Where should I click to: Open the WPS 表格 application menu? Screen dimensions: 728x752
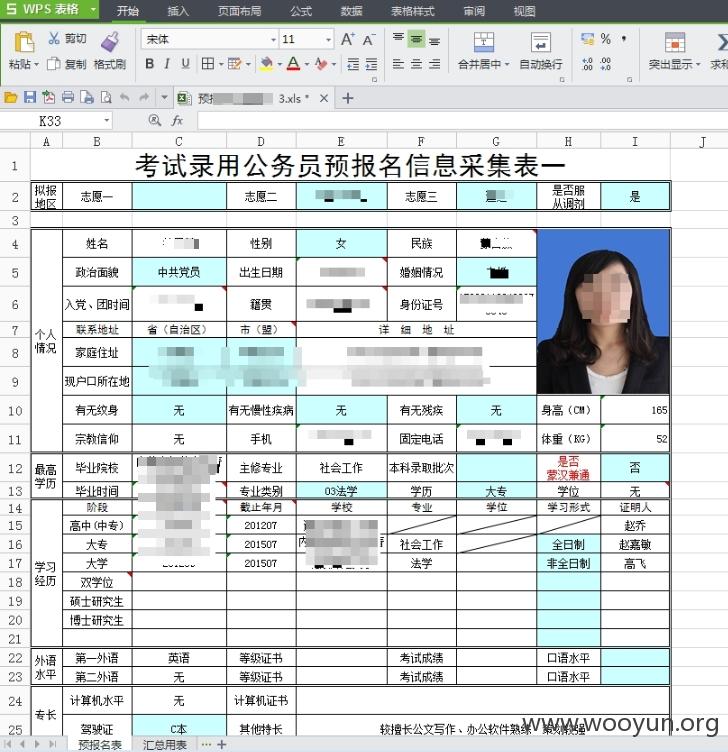[x=49, y=9]
